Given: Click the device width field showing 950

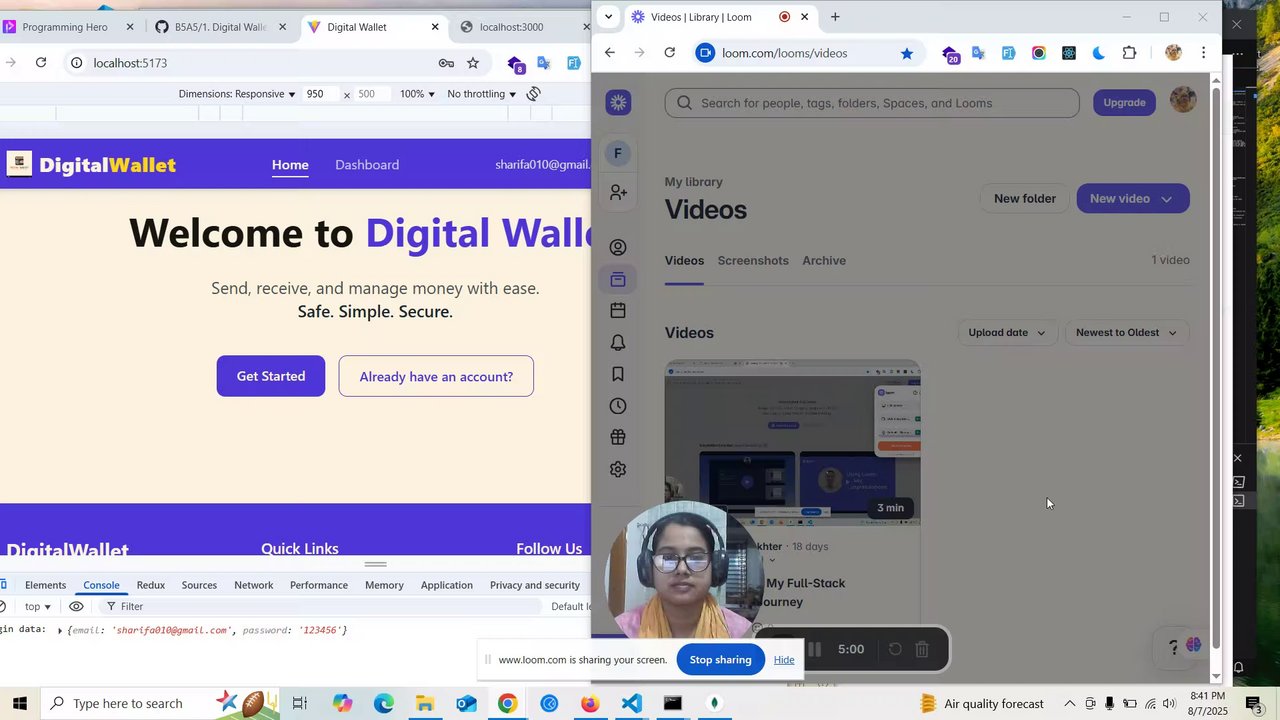Looking at the screenshot, I should pyautogui.click(x=320, y=94).
